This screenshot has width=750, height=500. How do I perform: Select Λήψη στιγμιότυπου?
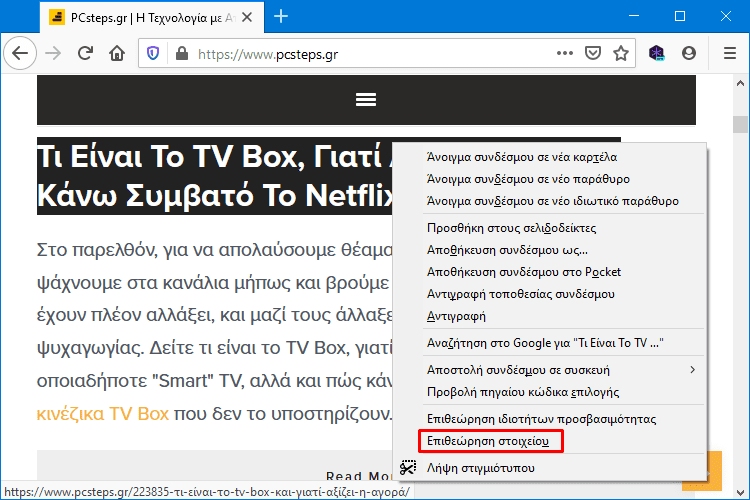(550, 467)
